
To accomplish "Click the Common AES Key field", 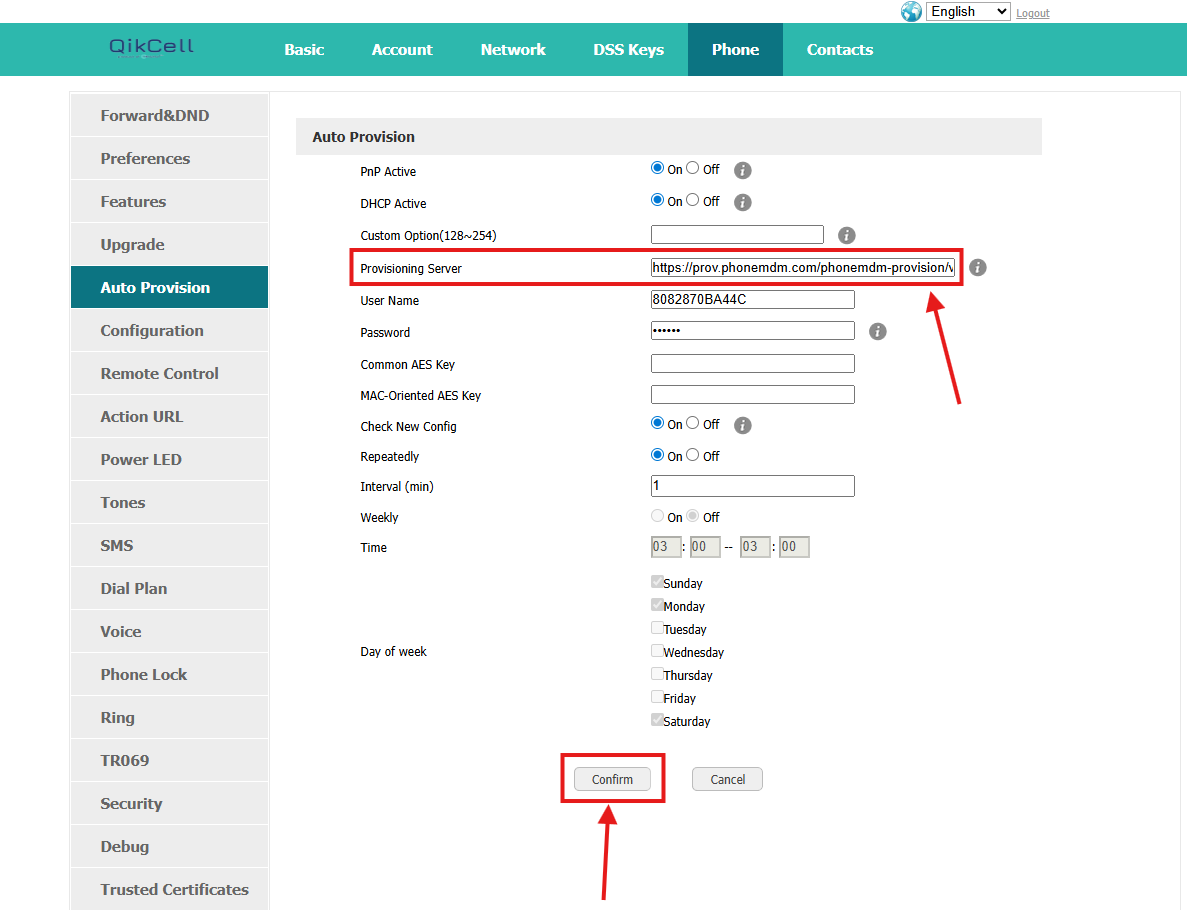I will (x=752, y=364).
